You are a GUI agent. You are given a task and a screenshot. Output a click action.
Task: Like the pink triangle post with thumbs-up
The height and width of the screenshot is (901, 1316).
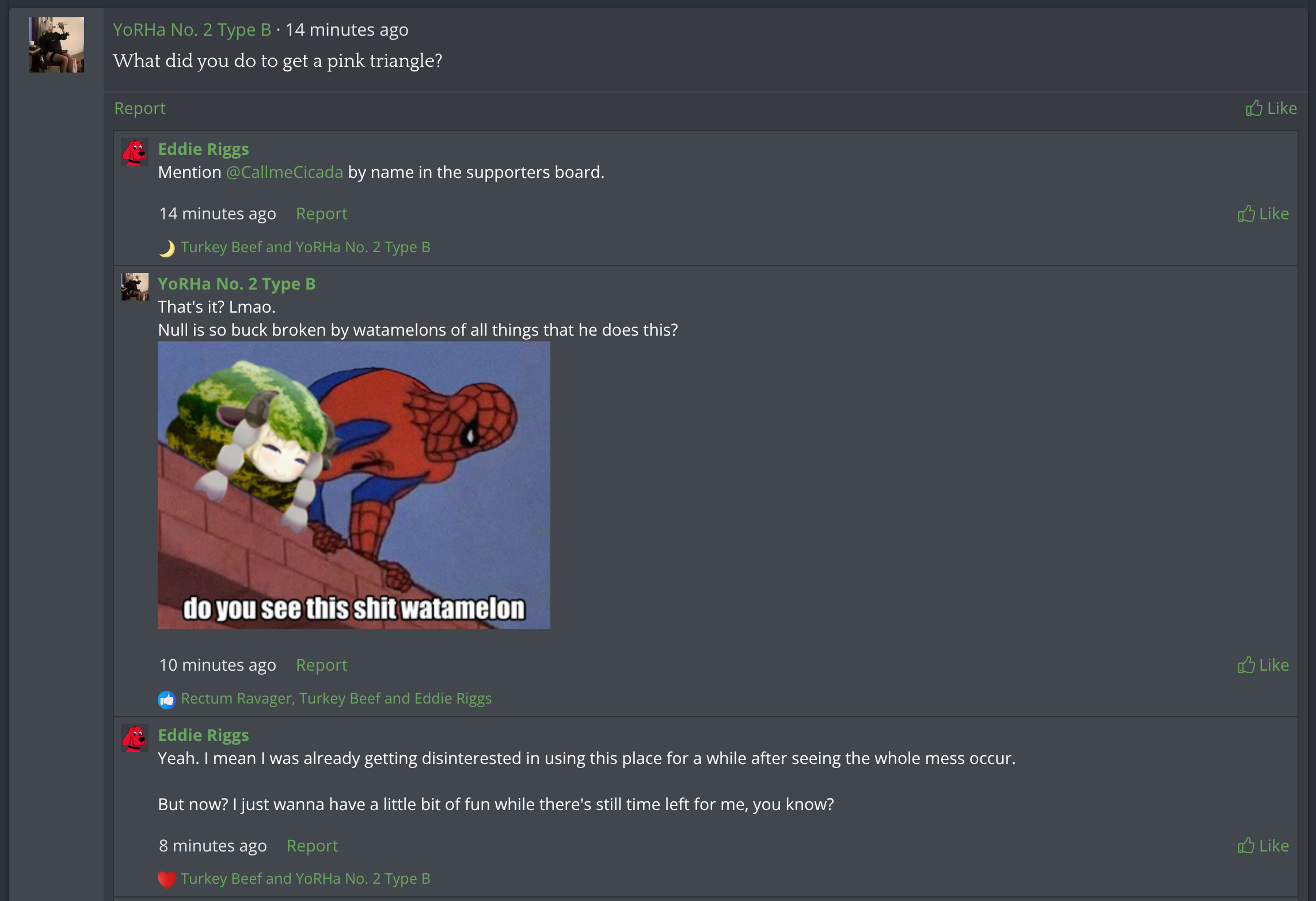1271,108
